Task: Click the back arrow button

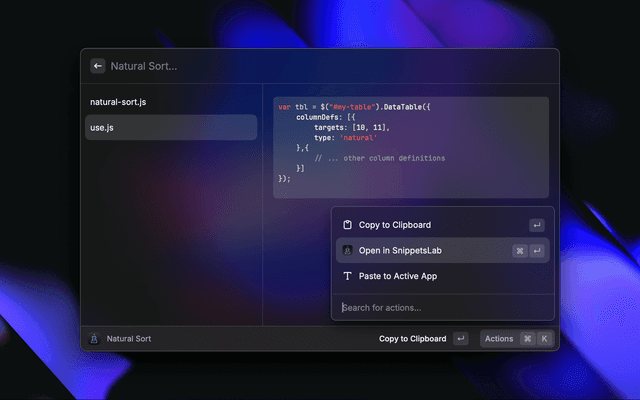Action: pos(98,66)
